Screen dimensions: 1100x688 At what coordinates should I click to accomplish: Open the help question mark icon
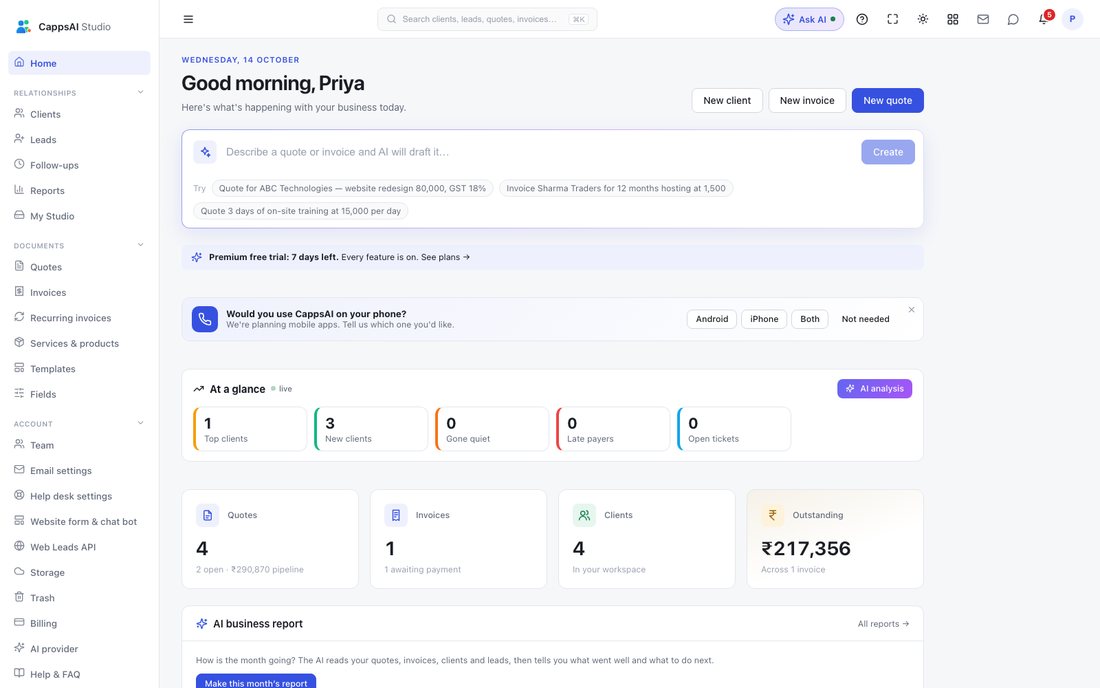point(862,19)
